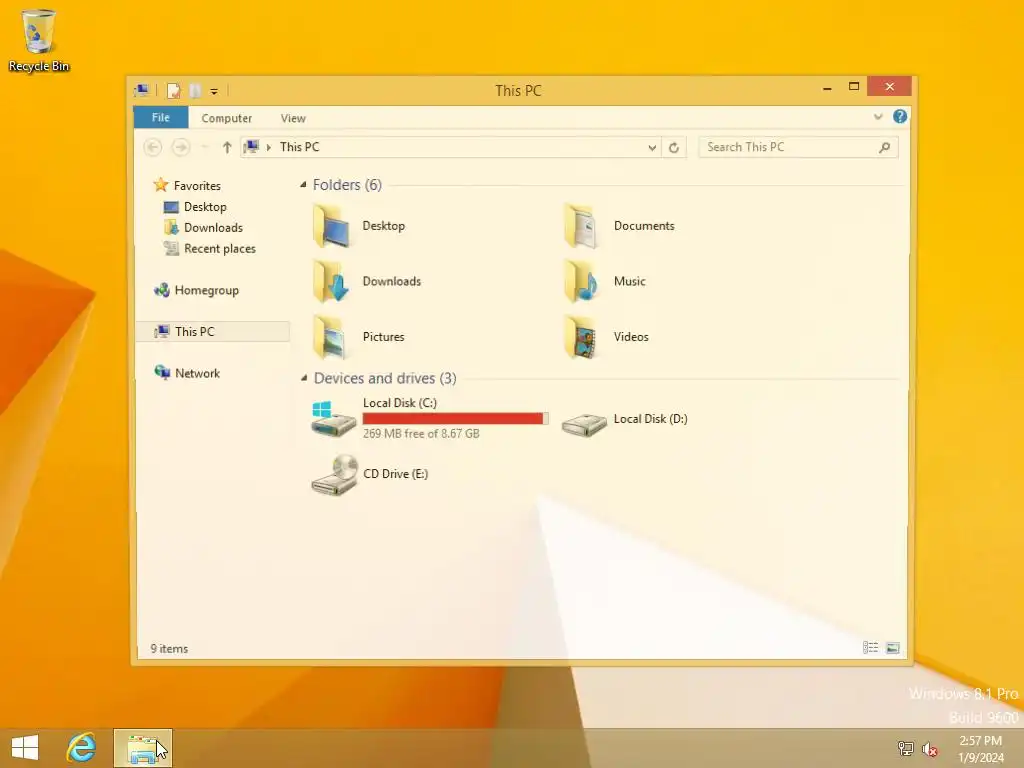This screenshot has width=1024, height=768.
Task: Select This PC in the navigation pane
Action: (x=213, y=332)
